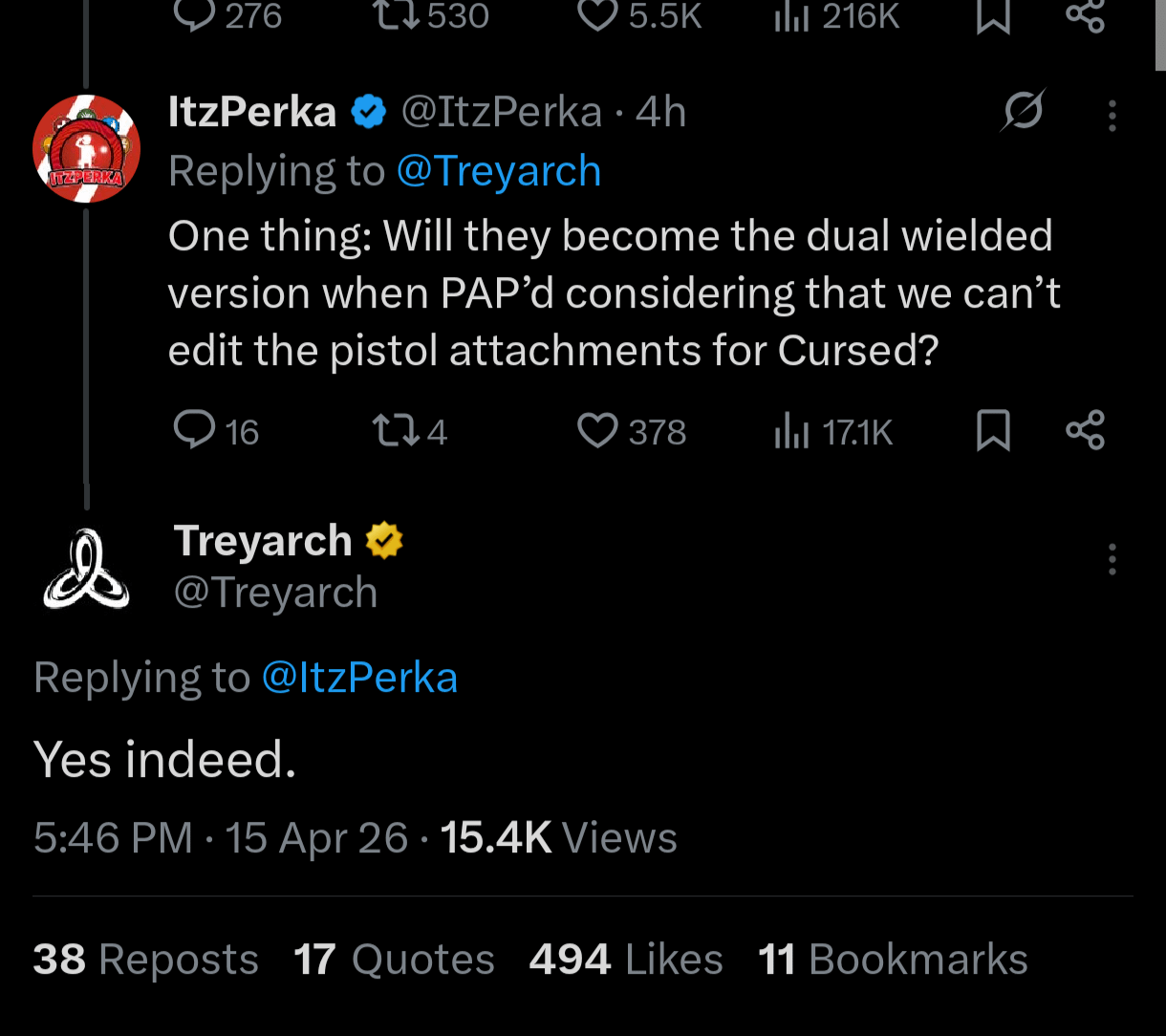Open the @ItzPerka mention link
The image size is (1166, 1036).
359,678
